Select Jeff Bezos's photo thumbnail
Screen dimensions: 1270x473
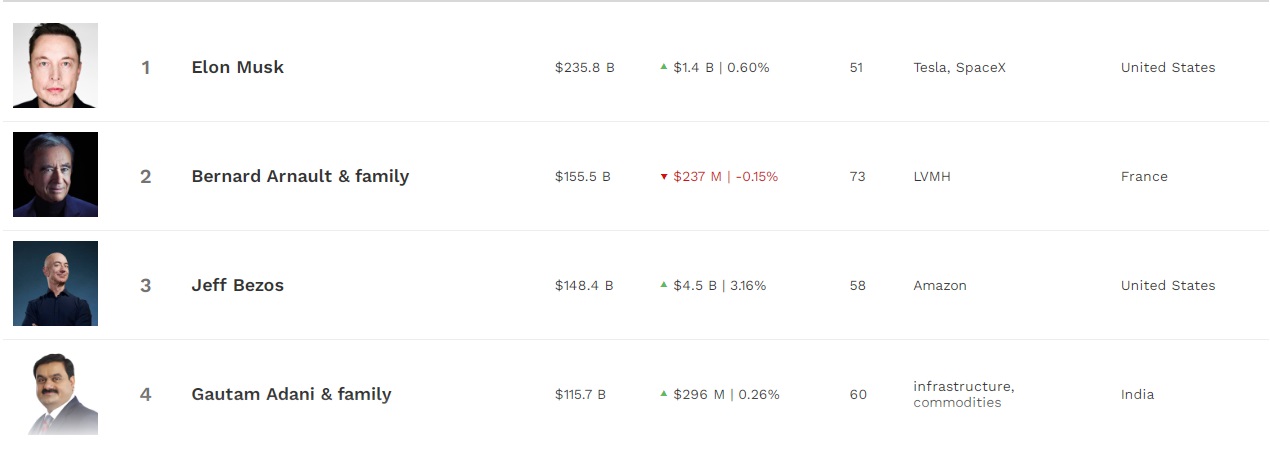tap(55, 284)
